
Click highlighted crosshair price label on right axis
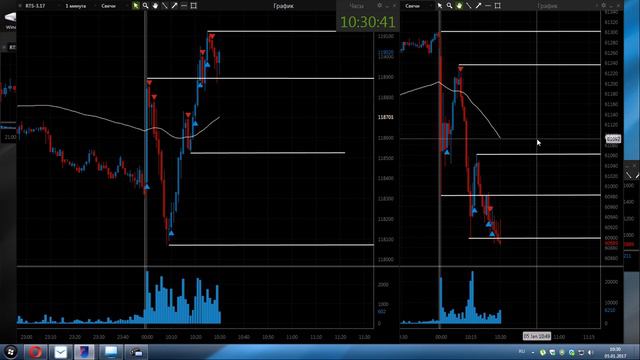(x=613, y=139)
